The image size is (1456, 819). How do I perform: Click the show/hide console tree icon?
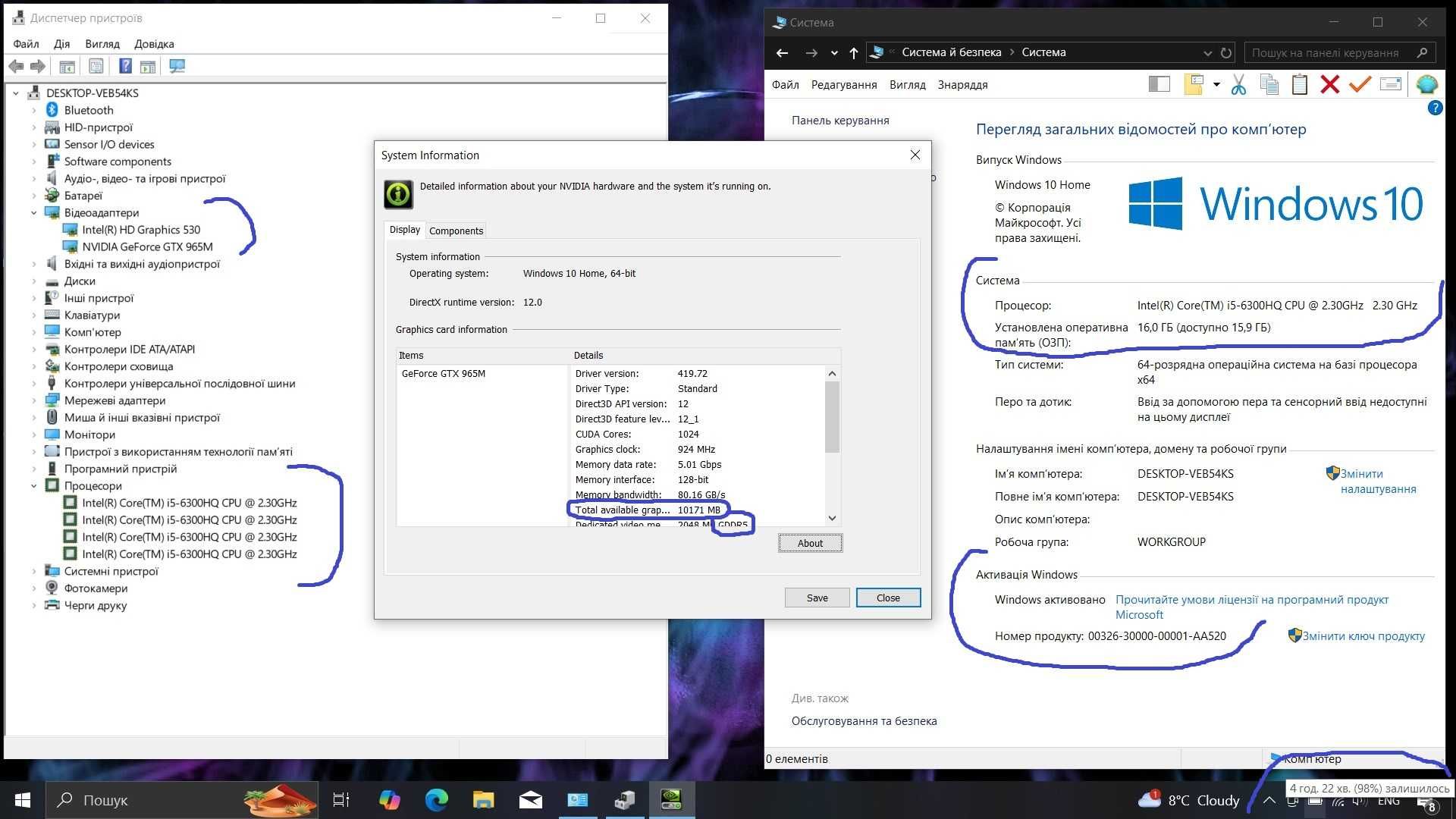click(67, 66)
